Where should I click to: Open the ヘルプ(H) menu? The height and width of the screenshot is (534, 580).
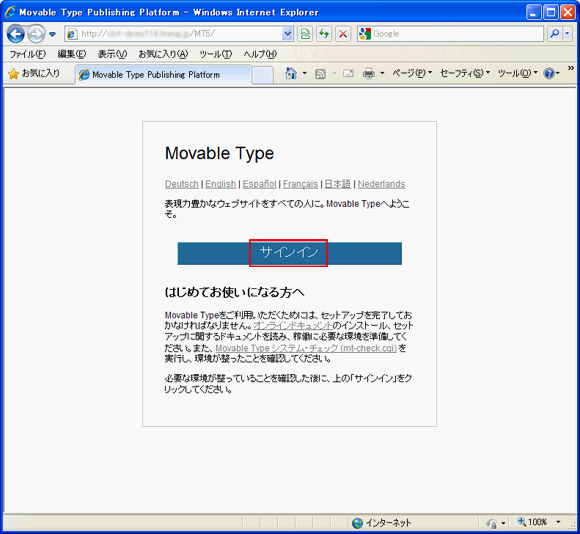click(260, 54)
